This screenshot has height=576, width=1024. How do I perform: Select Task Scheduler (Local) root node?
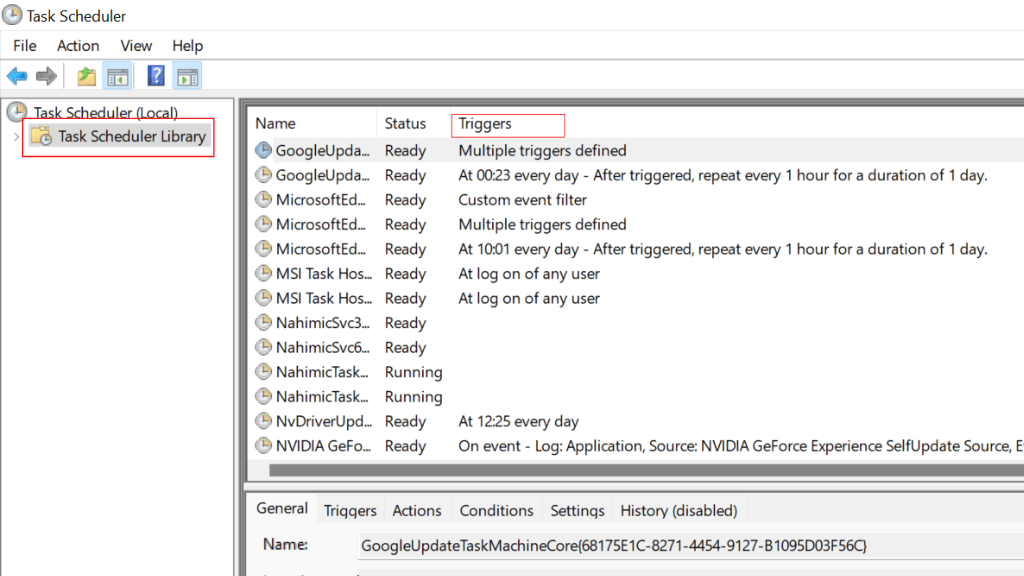105,113
